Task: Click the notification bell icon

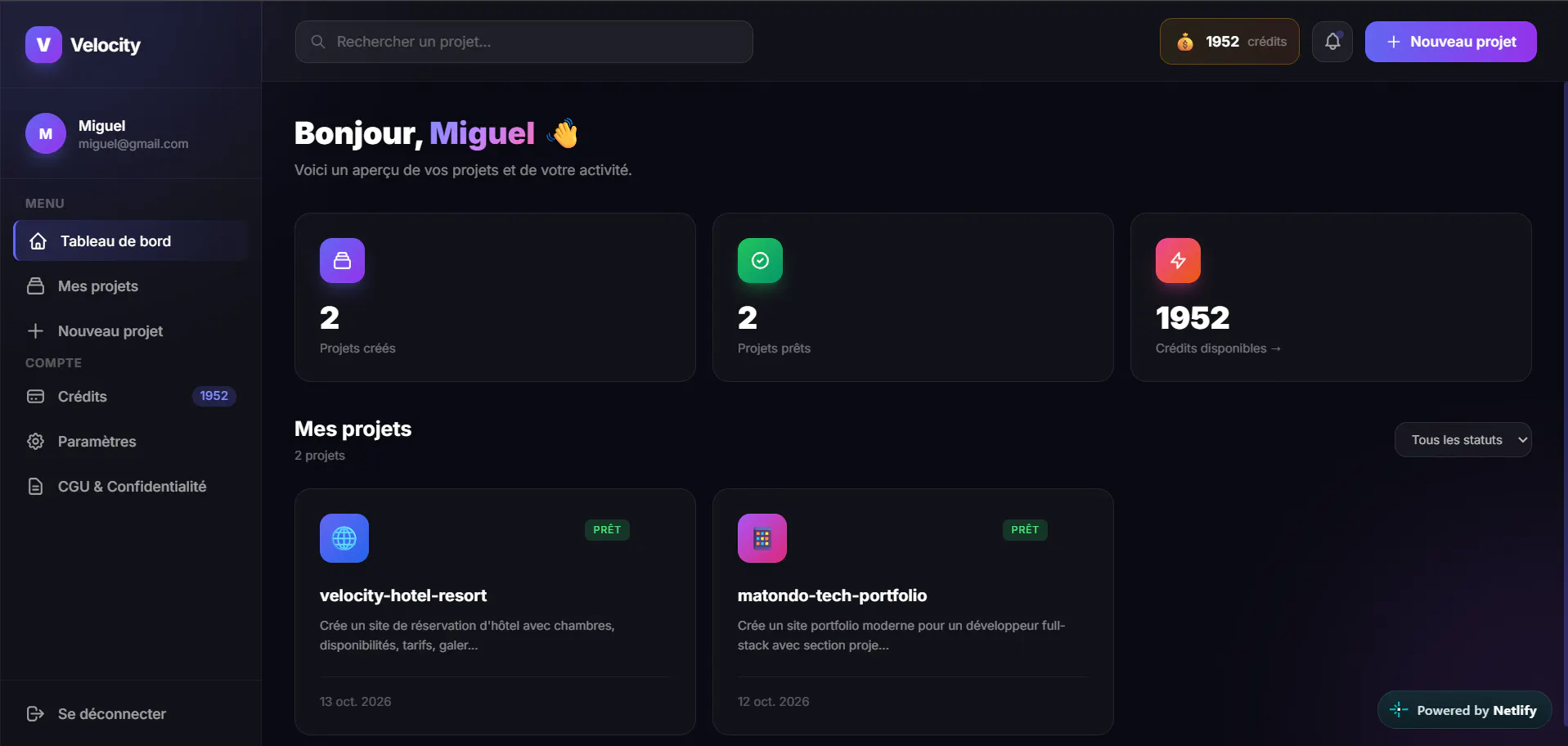Action: tap(1332, 42)
